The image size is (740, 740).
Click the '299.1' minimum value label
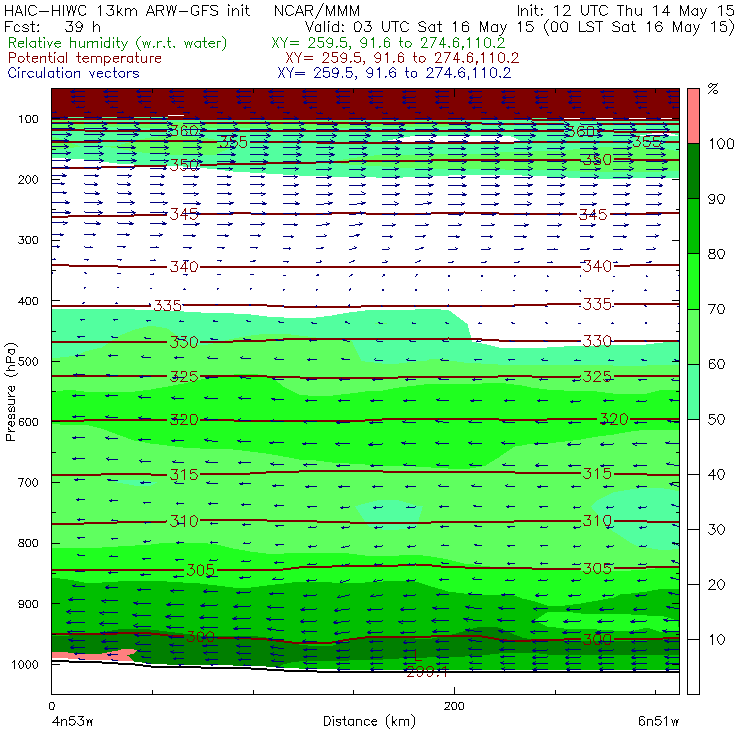(427, 672)
